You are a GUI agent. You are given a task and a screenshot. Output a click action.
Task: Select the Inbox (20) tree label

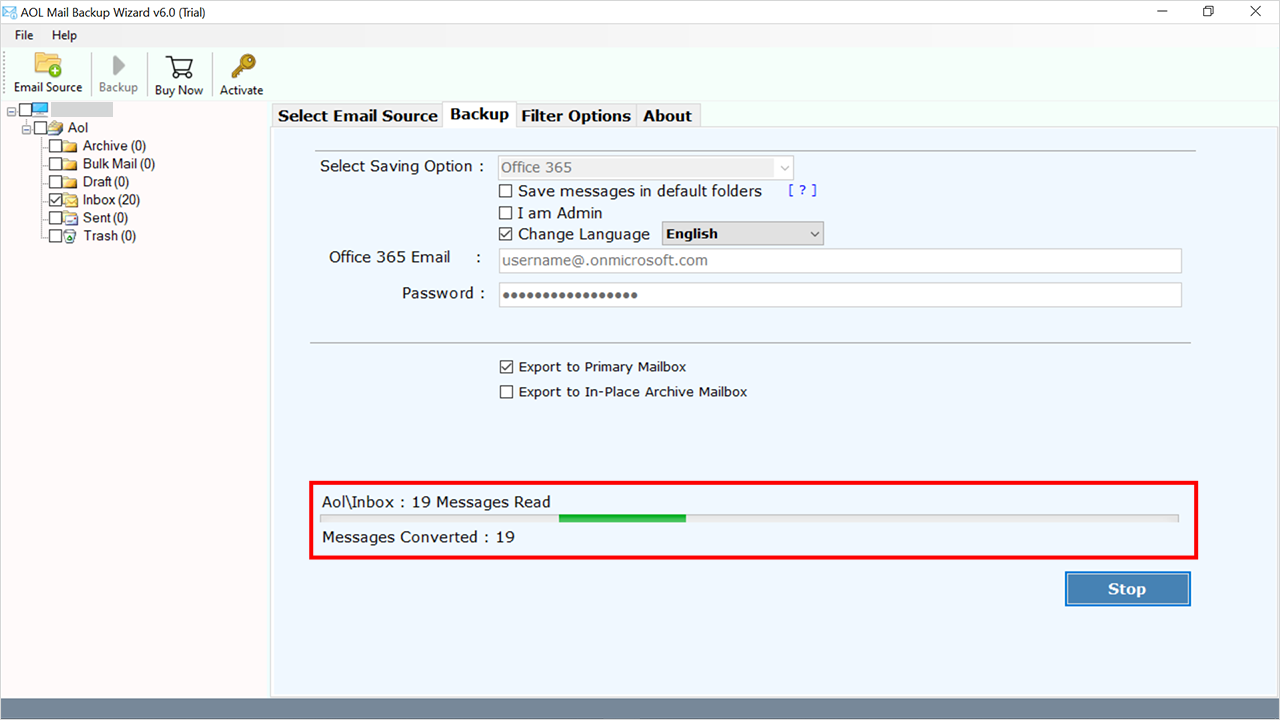111,200
